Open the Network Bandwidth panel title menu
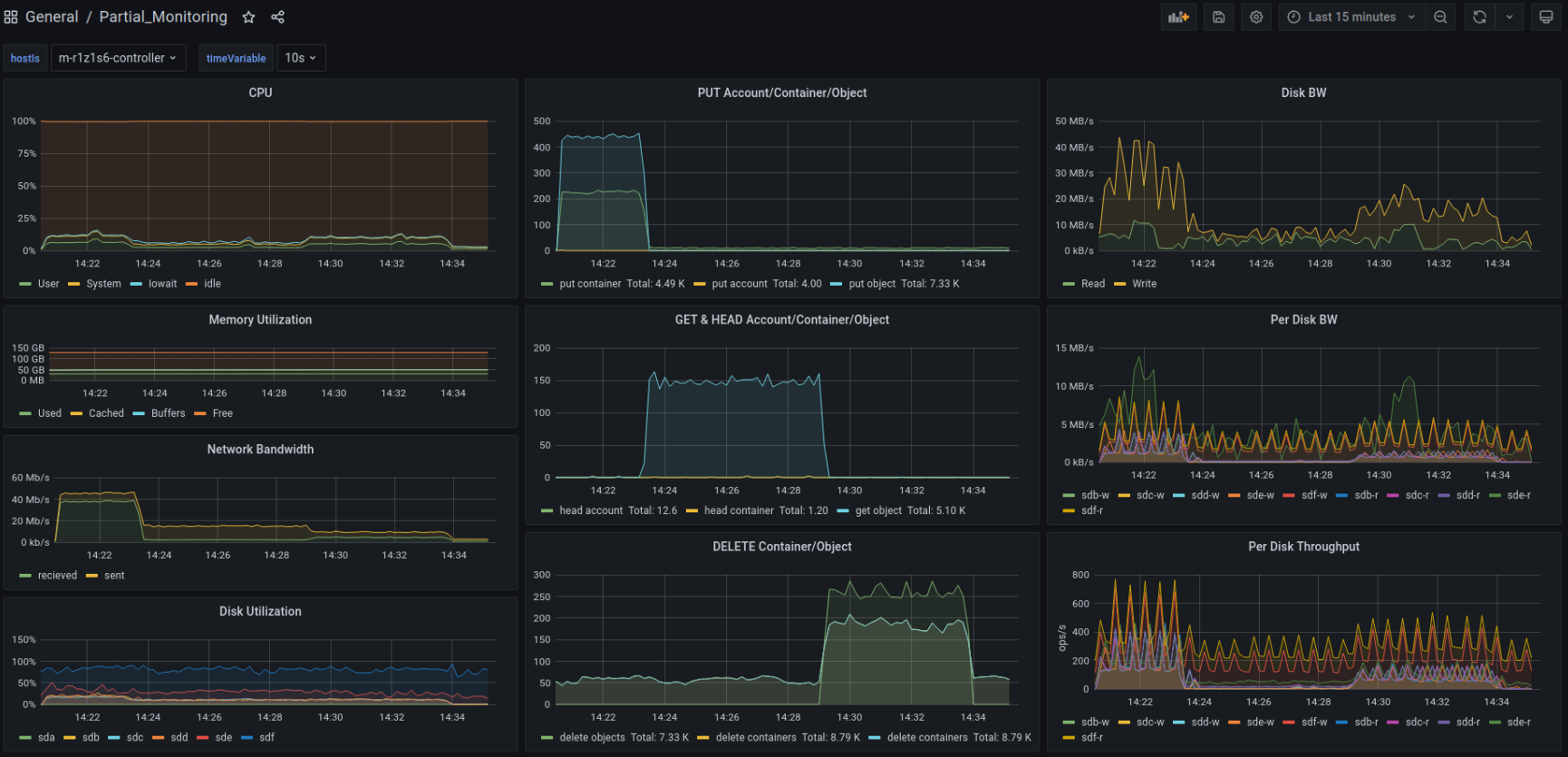Image resolution: width=1568 pixels, height=757 pixels. click(x=260, y=450)
